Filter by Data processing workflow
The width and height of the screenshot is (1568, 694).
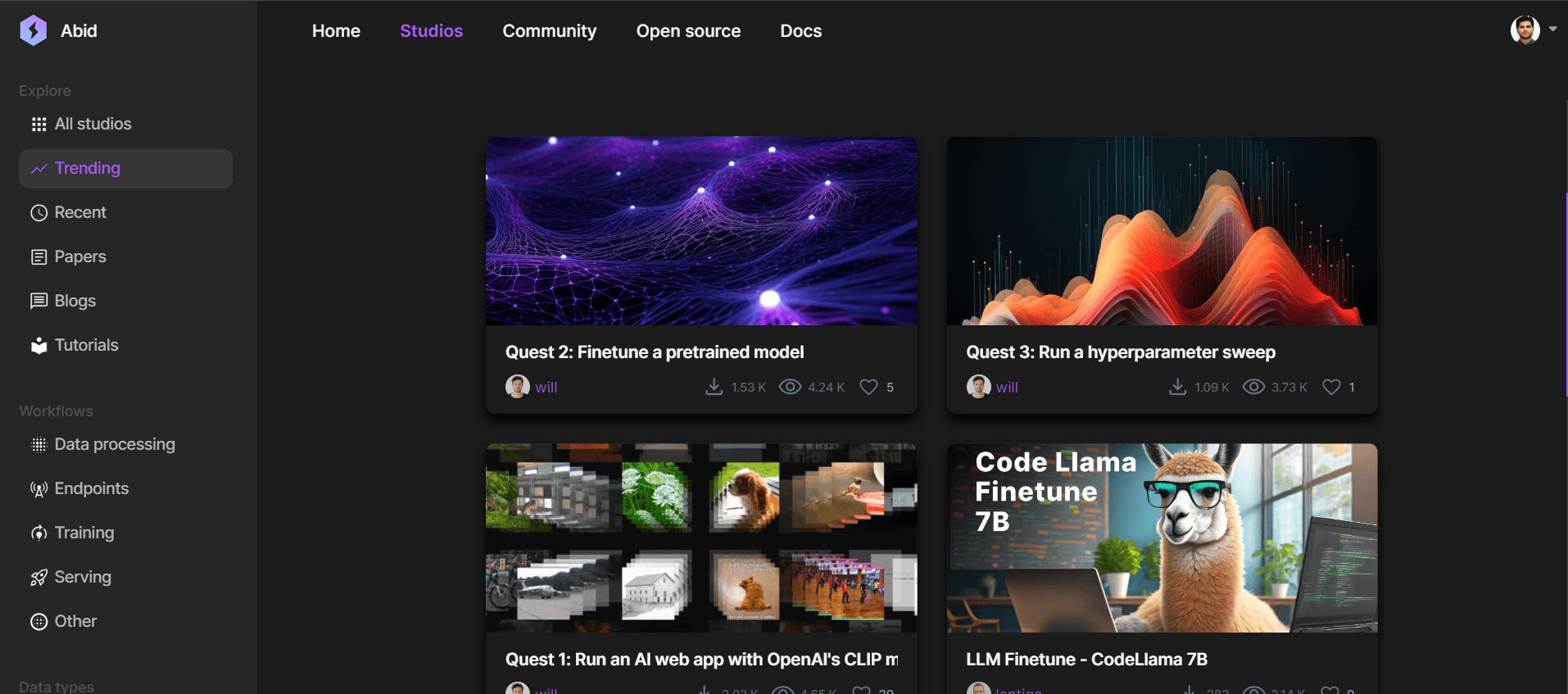tap(125, 445)
